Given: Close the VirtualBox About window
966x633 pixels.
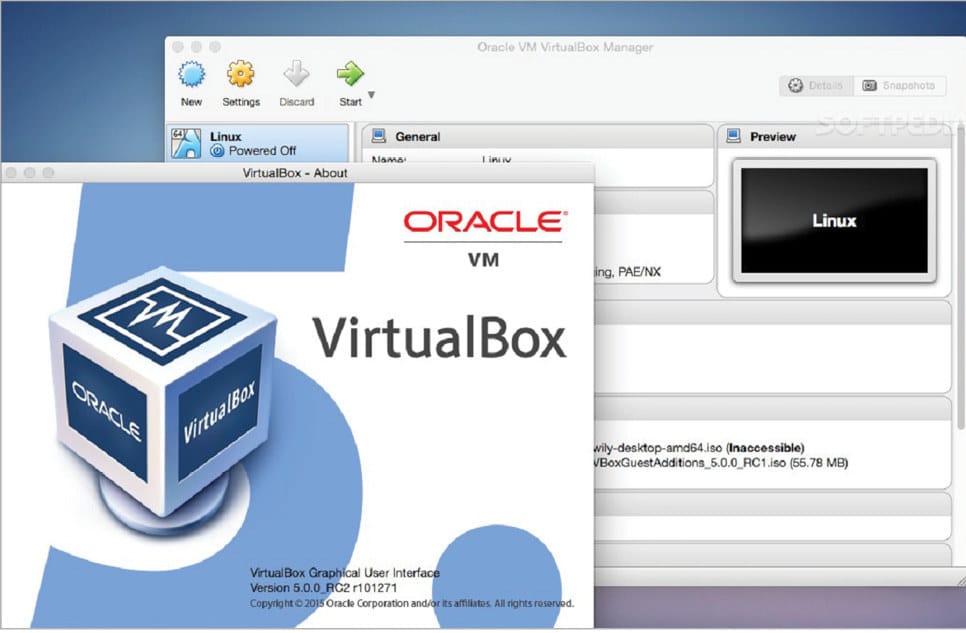Looking at the screenshot, I should click(10, 173).
